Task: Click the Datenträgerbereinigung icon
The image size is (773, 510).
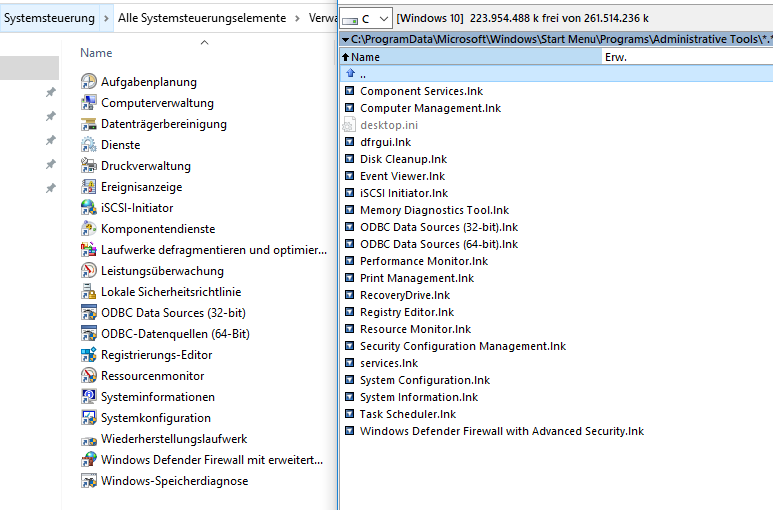Action: point(89,124)
